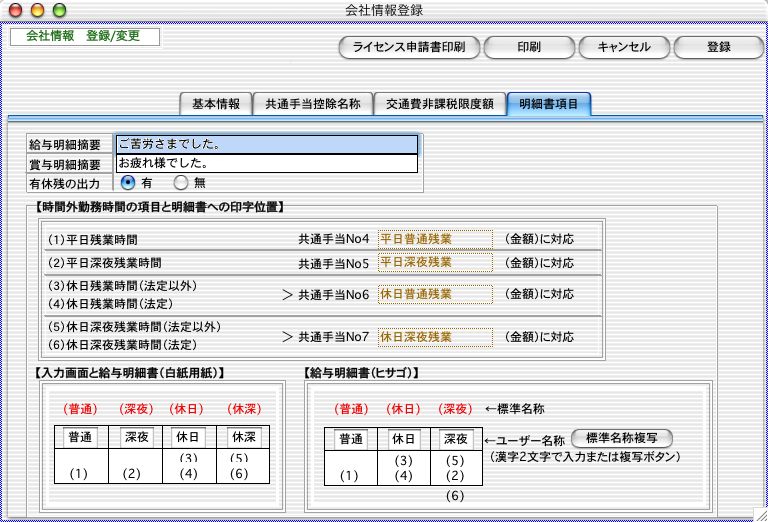The height and width of the screenshot is (522, 768).
Task: Click the 深夜 user name field in ヒサゴ table
Action: tap(457, 439)
